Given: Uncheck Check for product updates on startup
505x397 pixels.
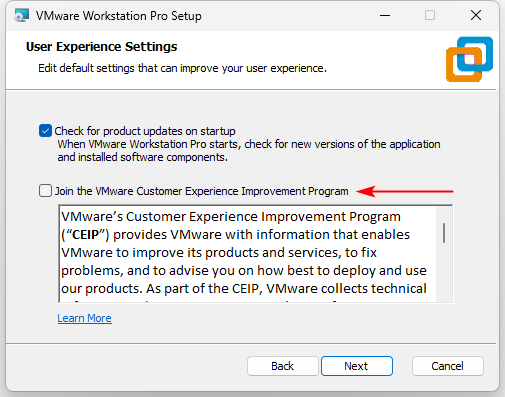Looking at the screenshot, I should 45,131.
